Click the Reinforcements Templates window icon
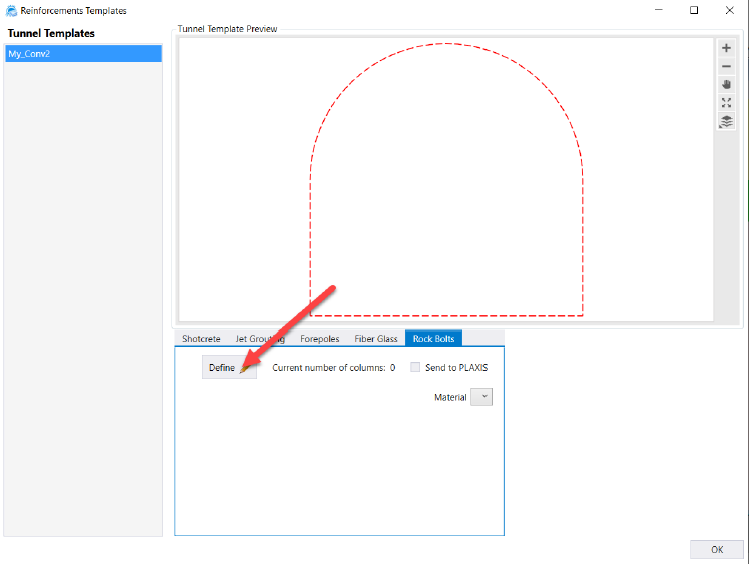The width and height of the screenshot is (750, 566). coord(11,10)
